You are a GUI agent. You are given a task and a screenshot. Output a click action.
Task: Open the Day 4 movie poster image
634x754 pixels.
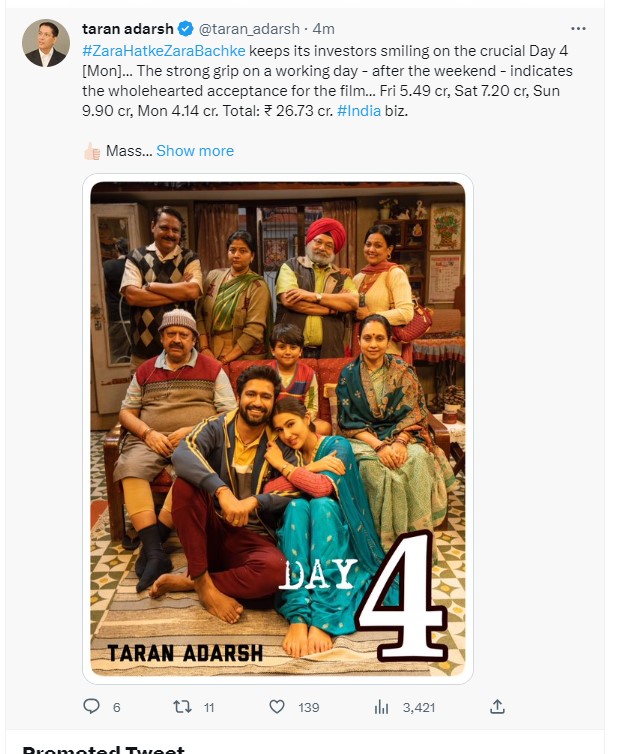click(x=278, y=429)
